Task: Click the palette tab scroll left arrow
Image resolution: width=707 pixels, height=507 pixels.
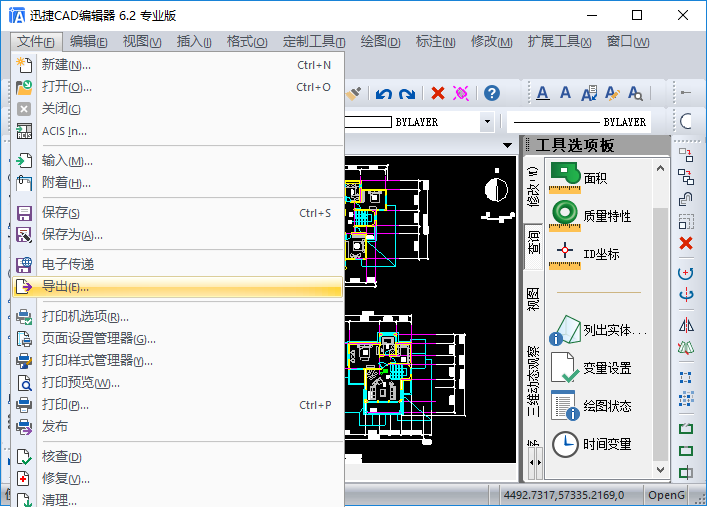Action: point(531,462)
